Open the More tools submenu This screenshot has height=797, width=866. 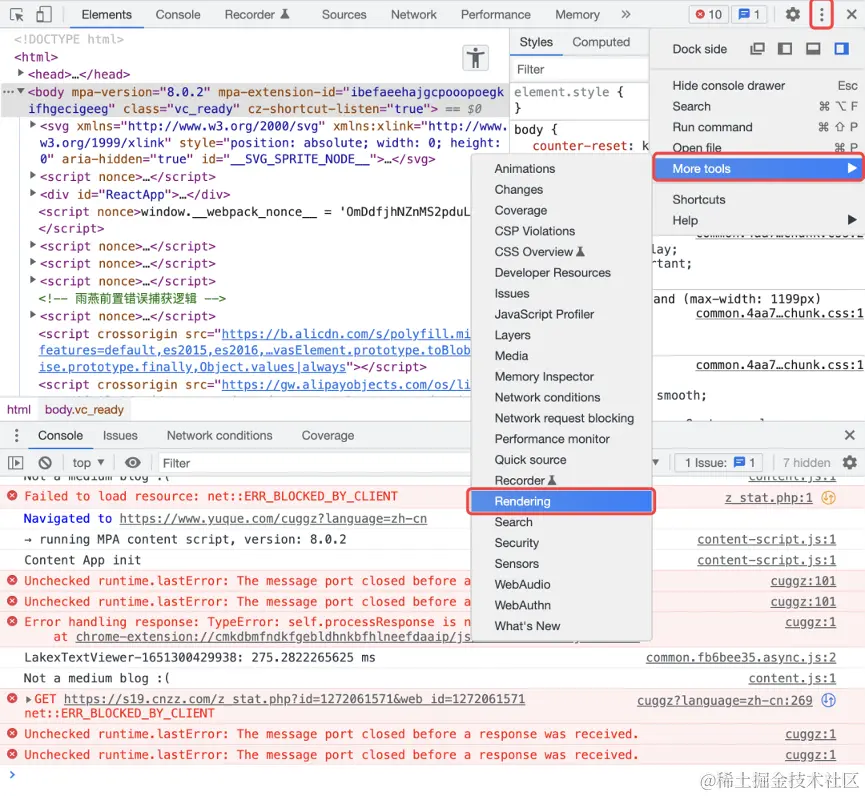pos(757,168)
